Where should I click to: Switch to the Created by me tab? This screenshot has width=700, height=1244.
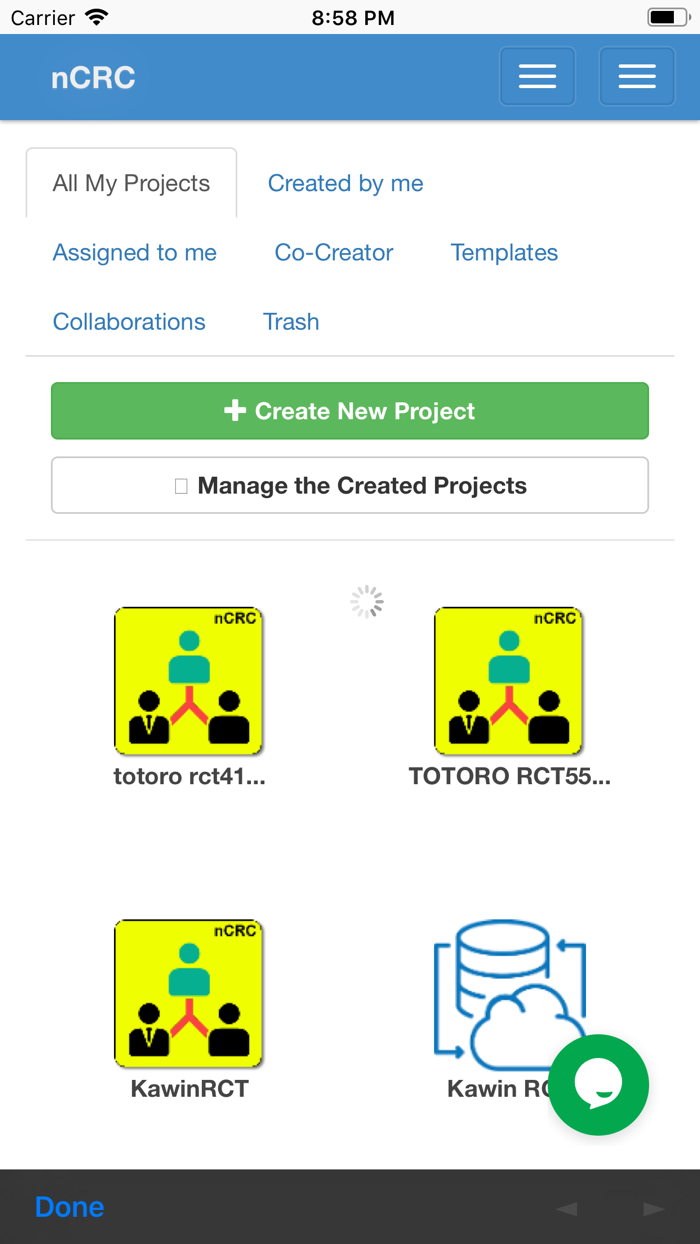pos(345,183)
